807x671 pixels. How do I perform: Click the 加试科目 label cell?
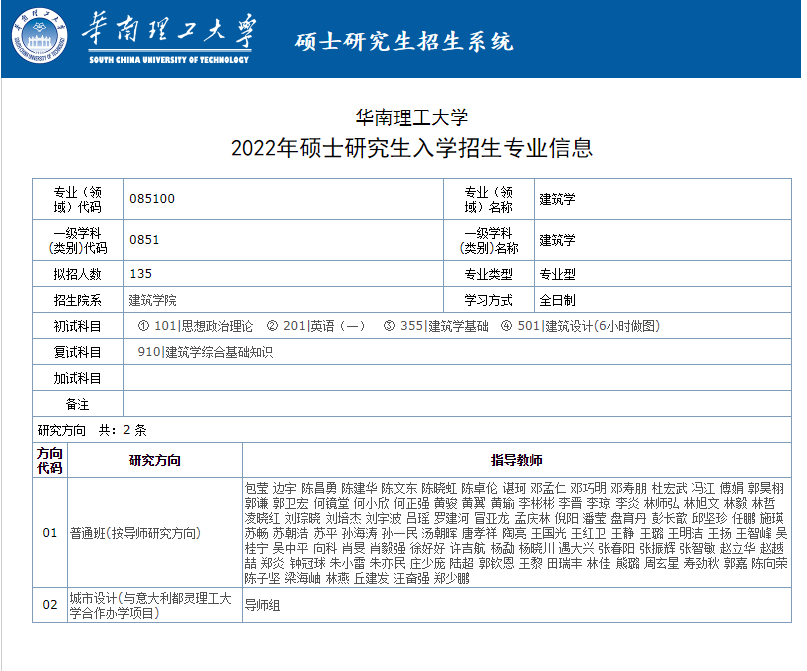coord(78,378)
